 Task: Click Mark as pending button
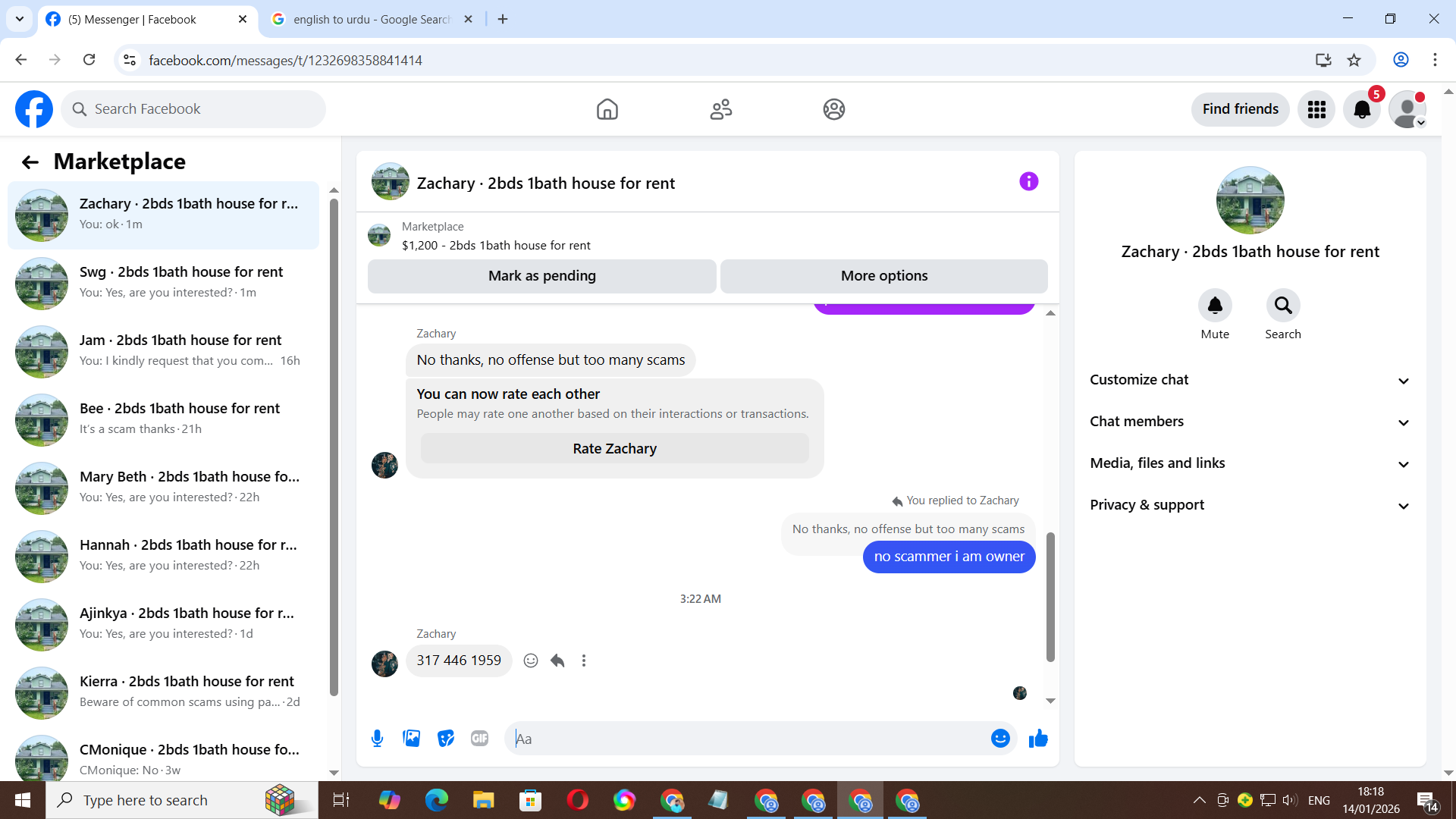pyautogui.click(x=541, y=276)
